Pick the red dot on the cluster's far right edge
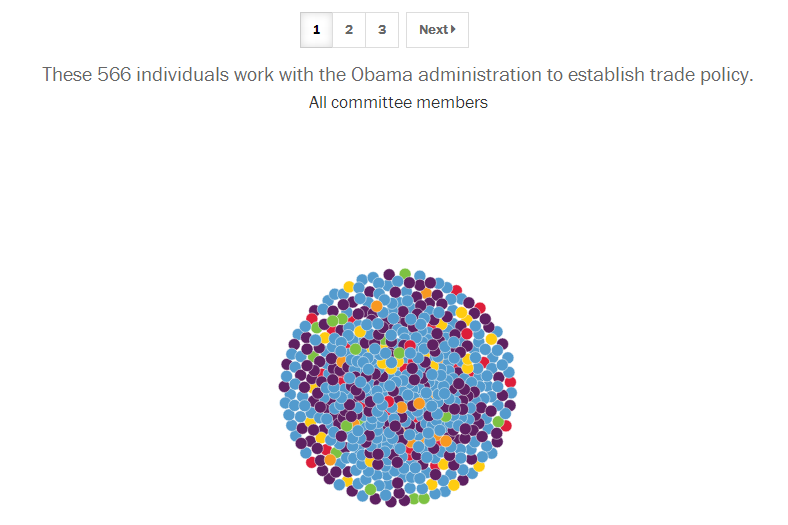 (511, 382)
